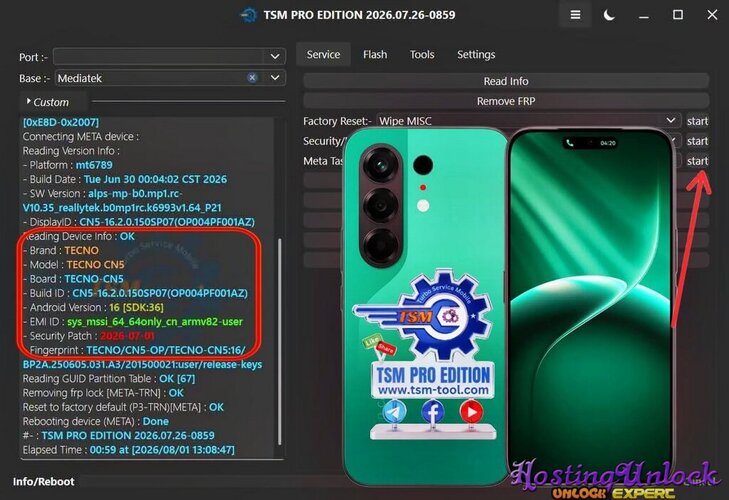Switch to the Flash tab
Viewport: 729px width, 500px height.
coord(375,54)
